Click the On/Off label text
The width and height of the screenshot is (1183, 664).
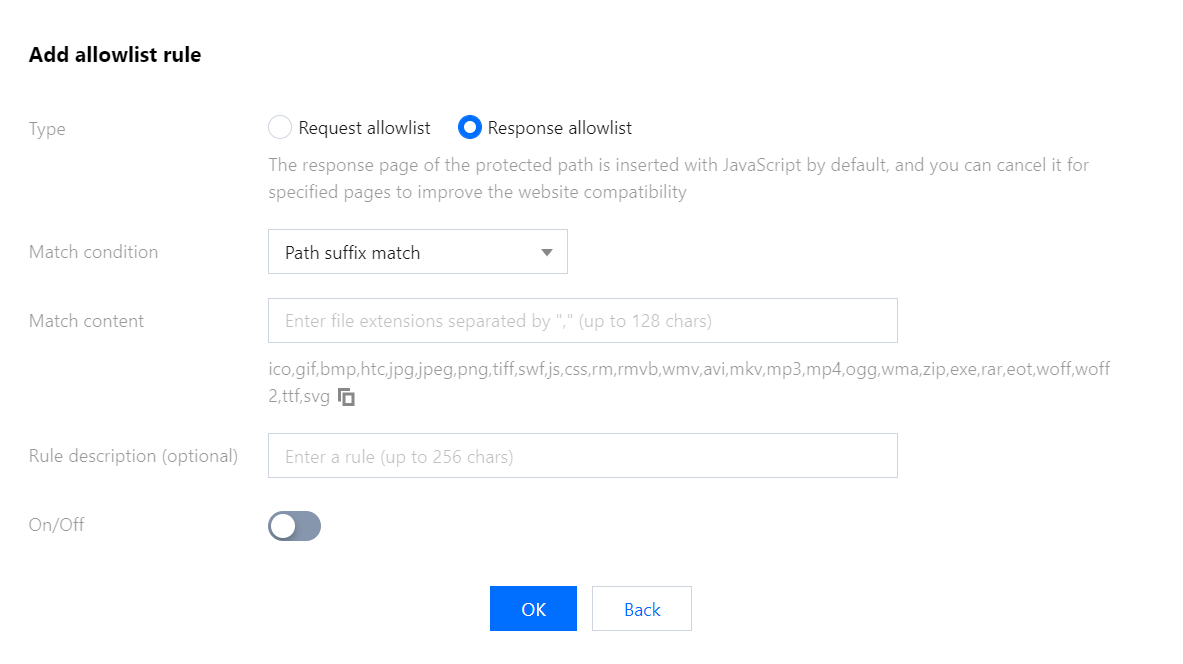pyautogui.click(x=56, y=524)
